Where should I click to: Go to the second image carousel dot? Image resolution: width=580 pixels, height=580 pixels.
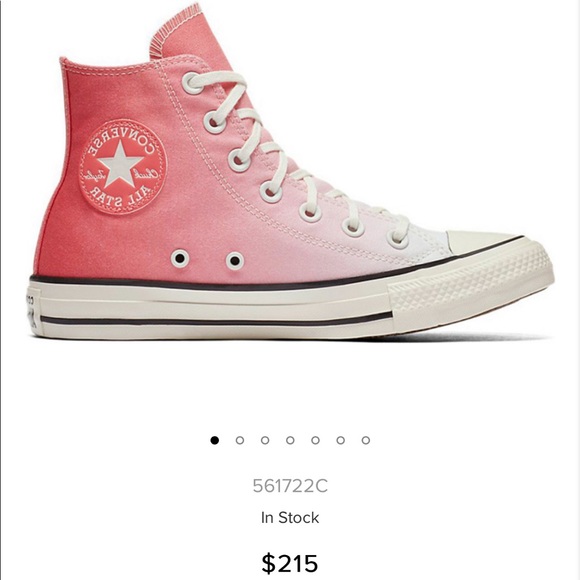[240, 440]
